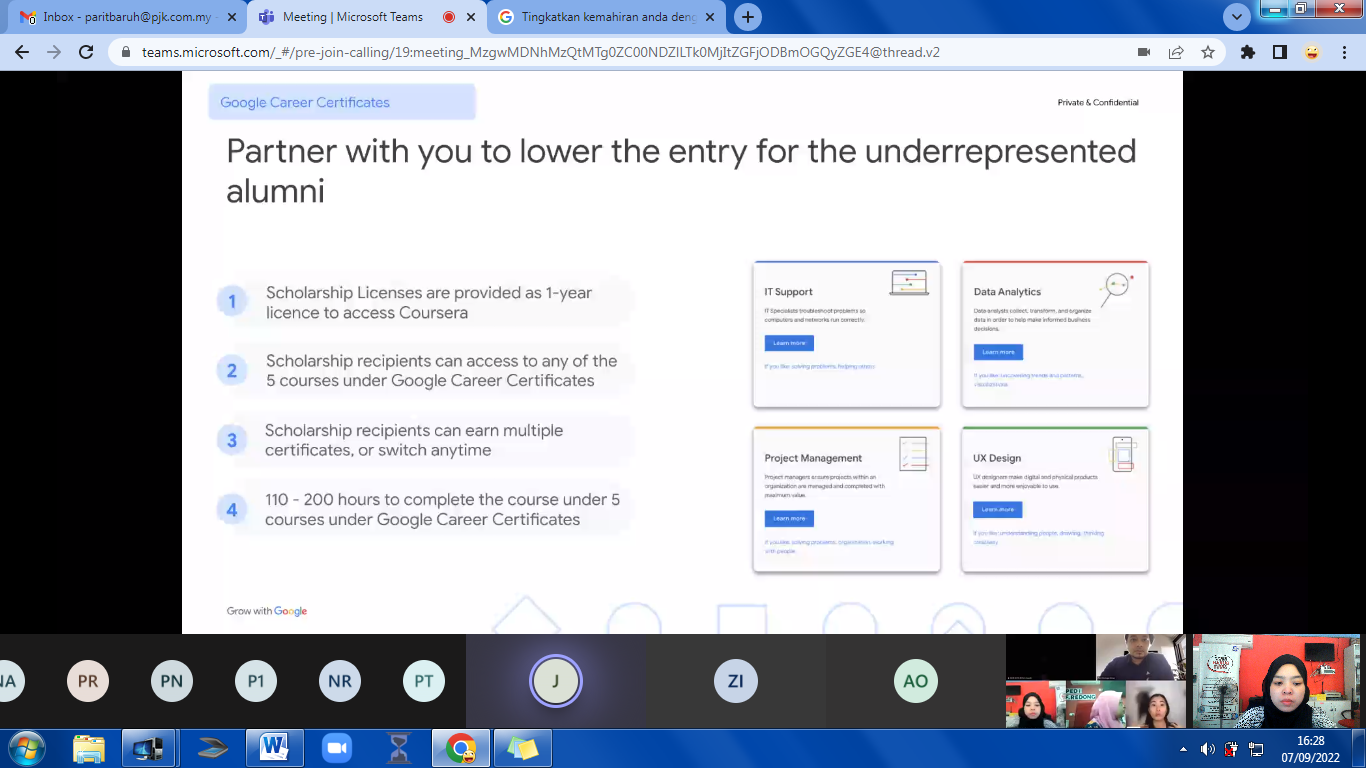The height and width of the screenshot is (768, 1366).
Task: Select participant avatar NR
Action: pyautogui.click(x=340, y=681)
